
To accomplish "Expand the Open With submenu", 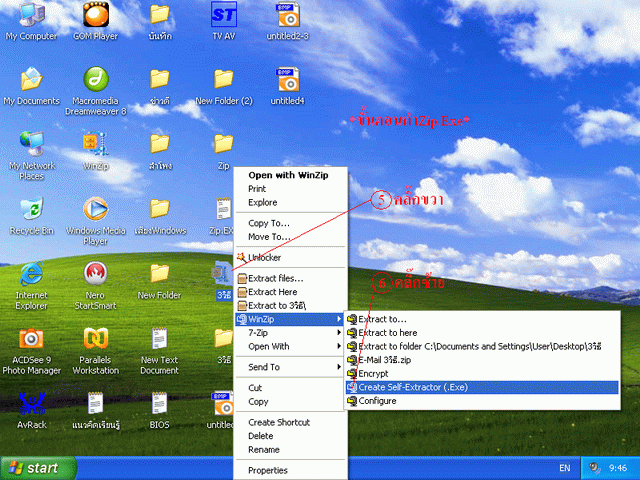I will click(291, 347).
